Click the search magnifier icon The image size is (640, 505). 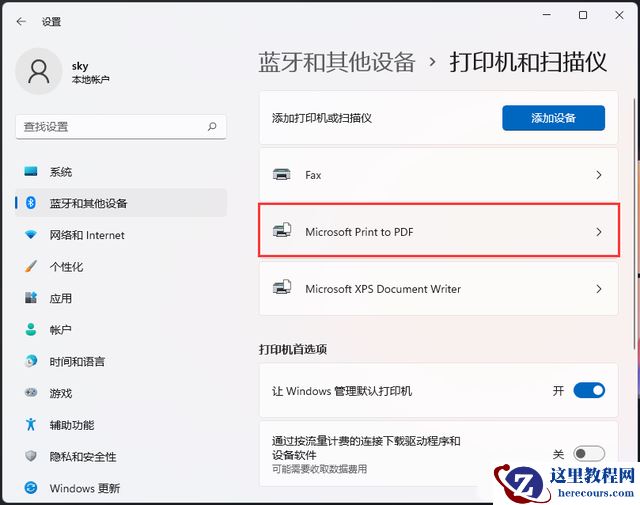(x=212, y=127)
